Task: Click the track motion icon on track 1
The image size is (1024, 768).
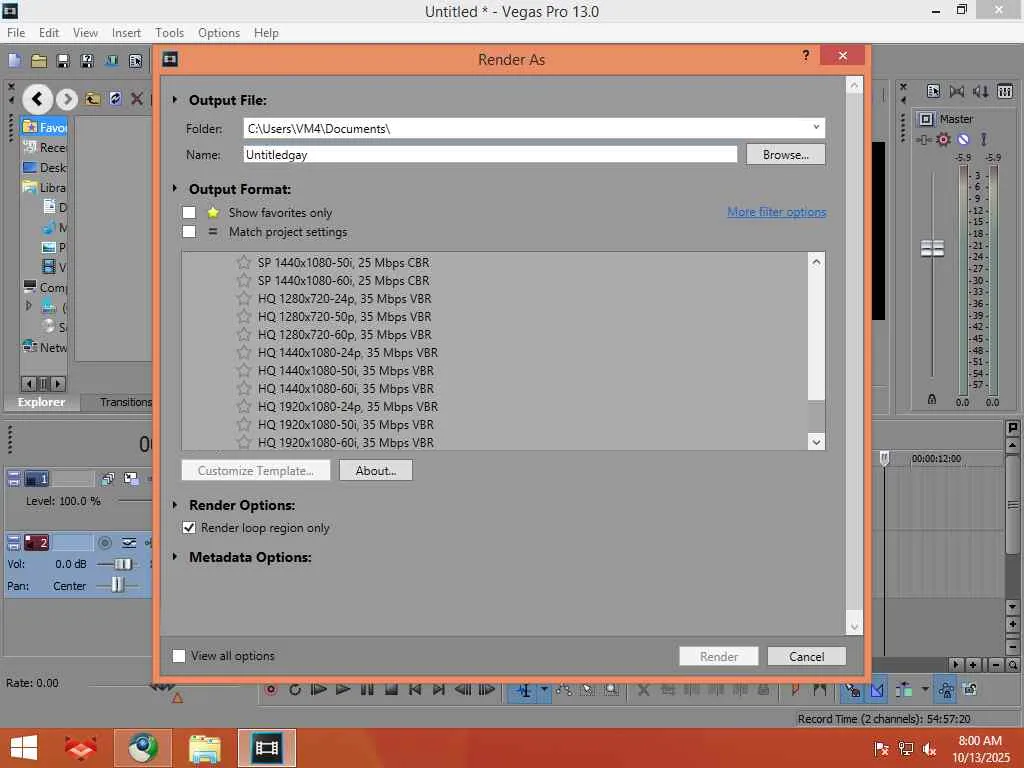Action: pyautogui.click(x=131, y=479)
